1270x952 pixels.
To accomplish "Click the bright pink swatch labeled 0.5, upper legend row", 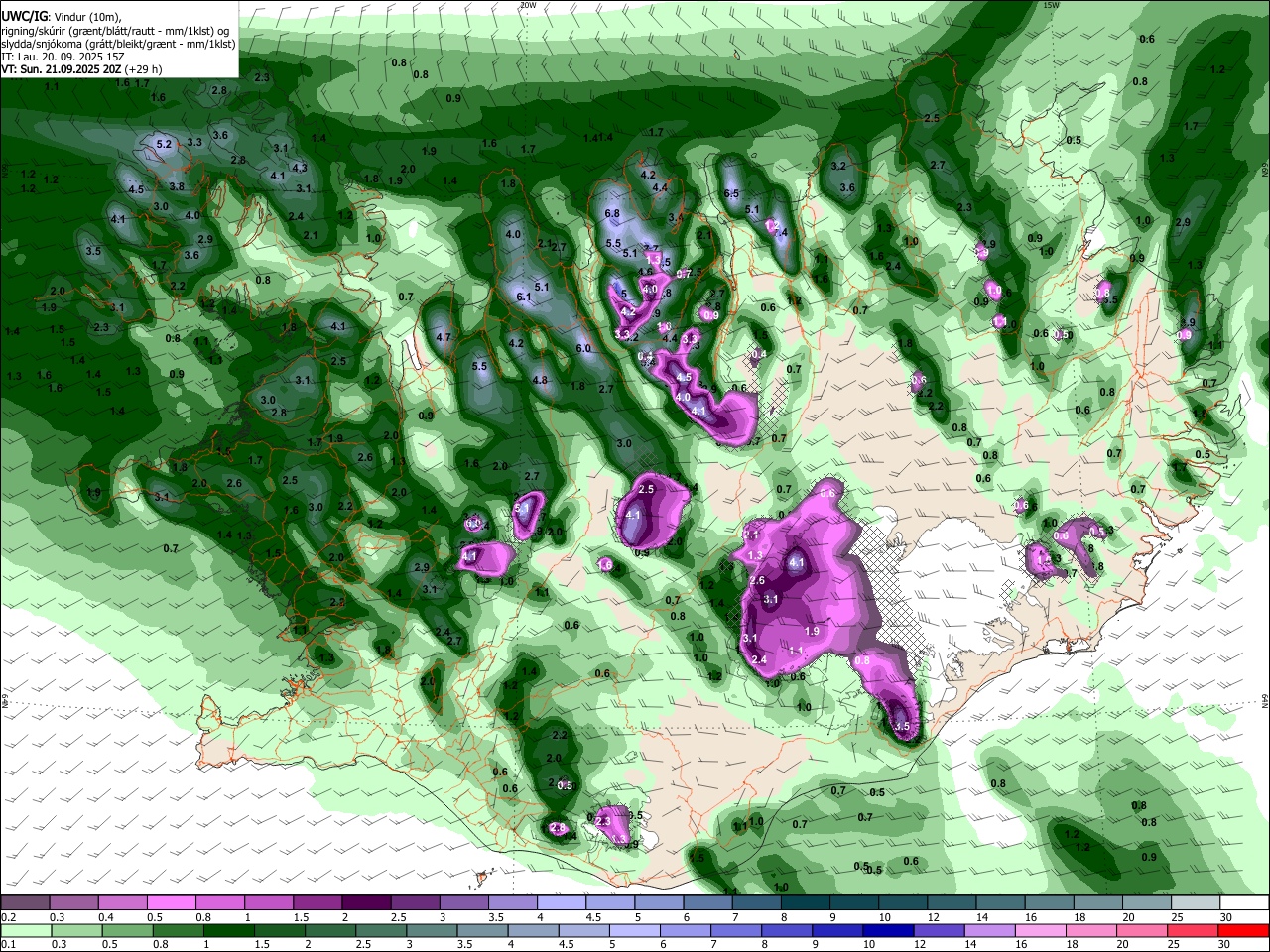I will tap(171, 902).
